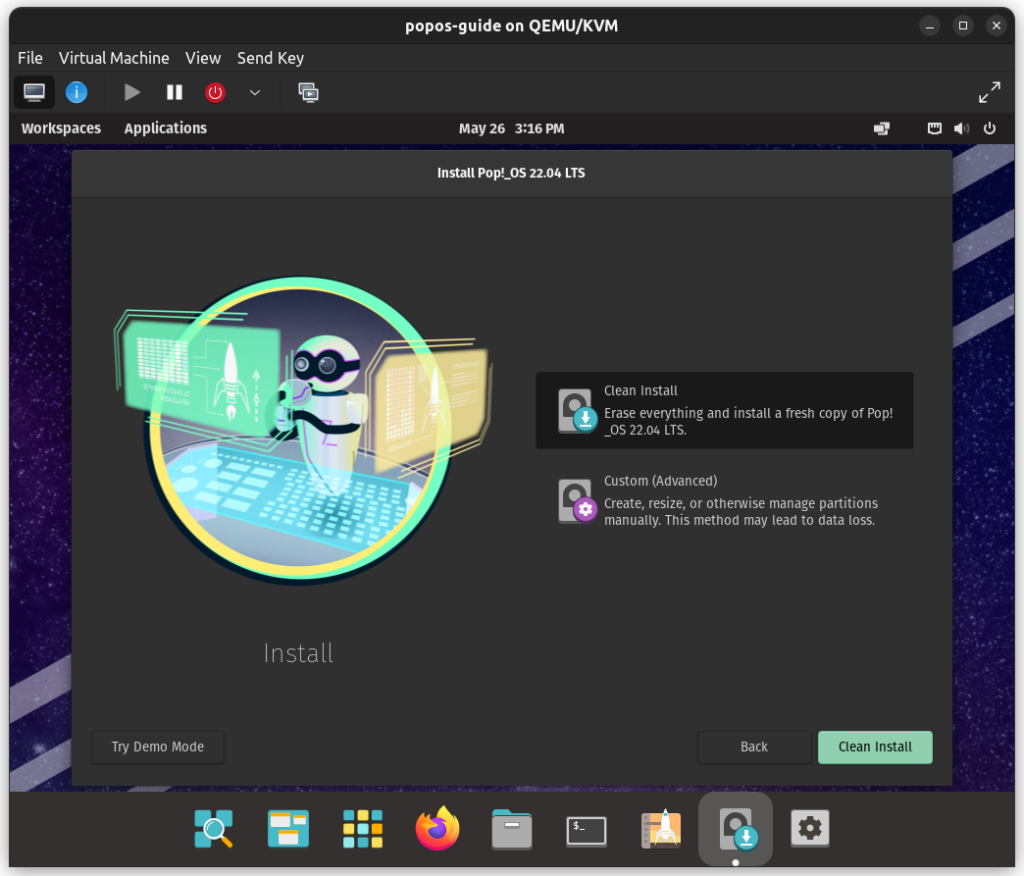Select the Clean Install option
The height and width of the screenshot is (876, 1024).
click(724, 410)
